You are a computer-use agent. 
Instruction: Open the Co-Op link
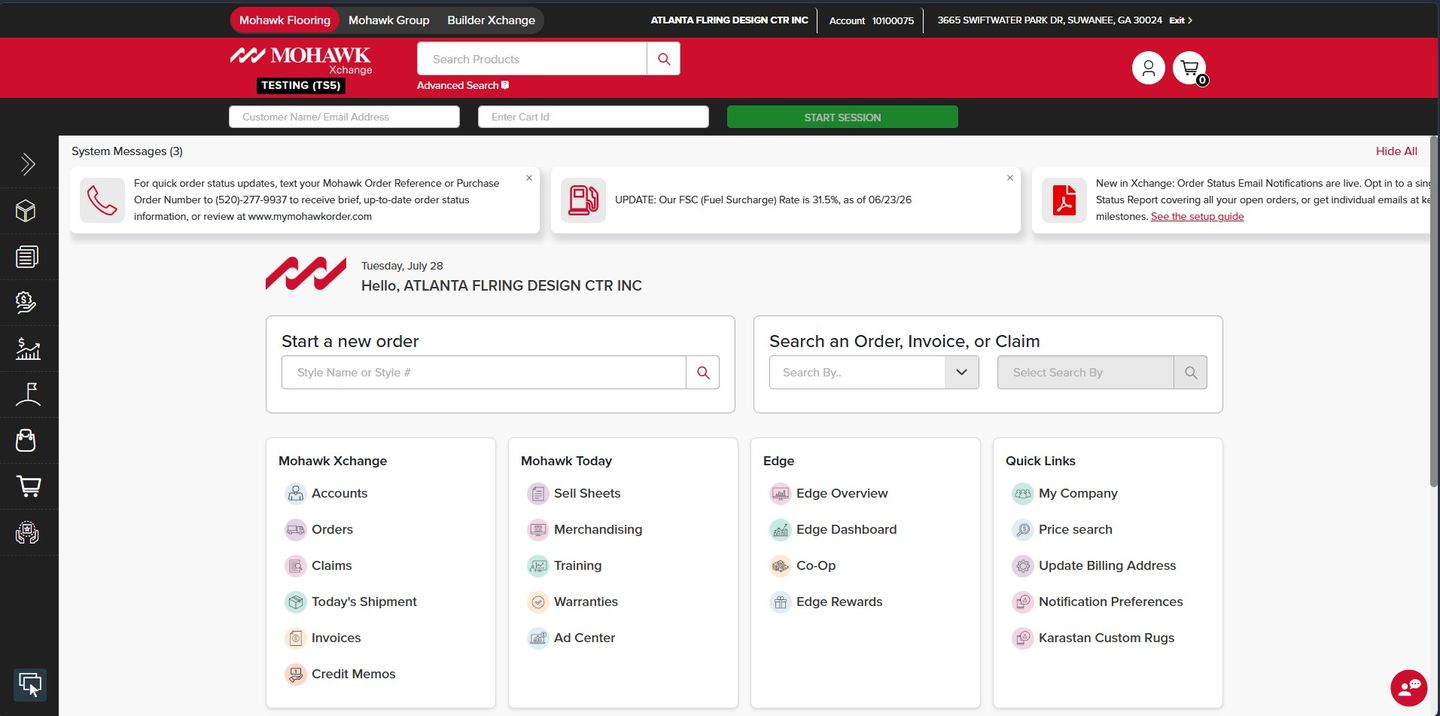click(816, 566)
